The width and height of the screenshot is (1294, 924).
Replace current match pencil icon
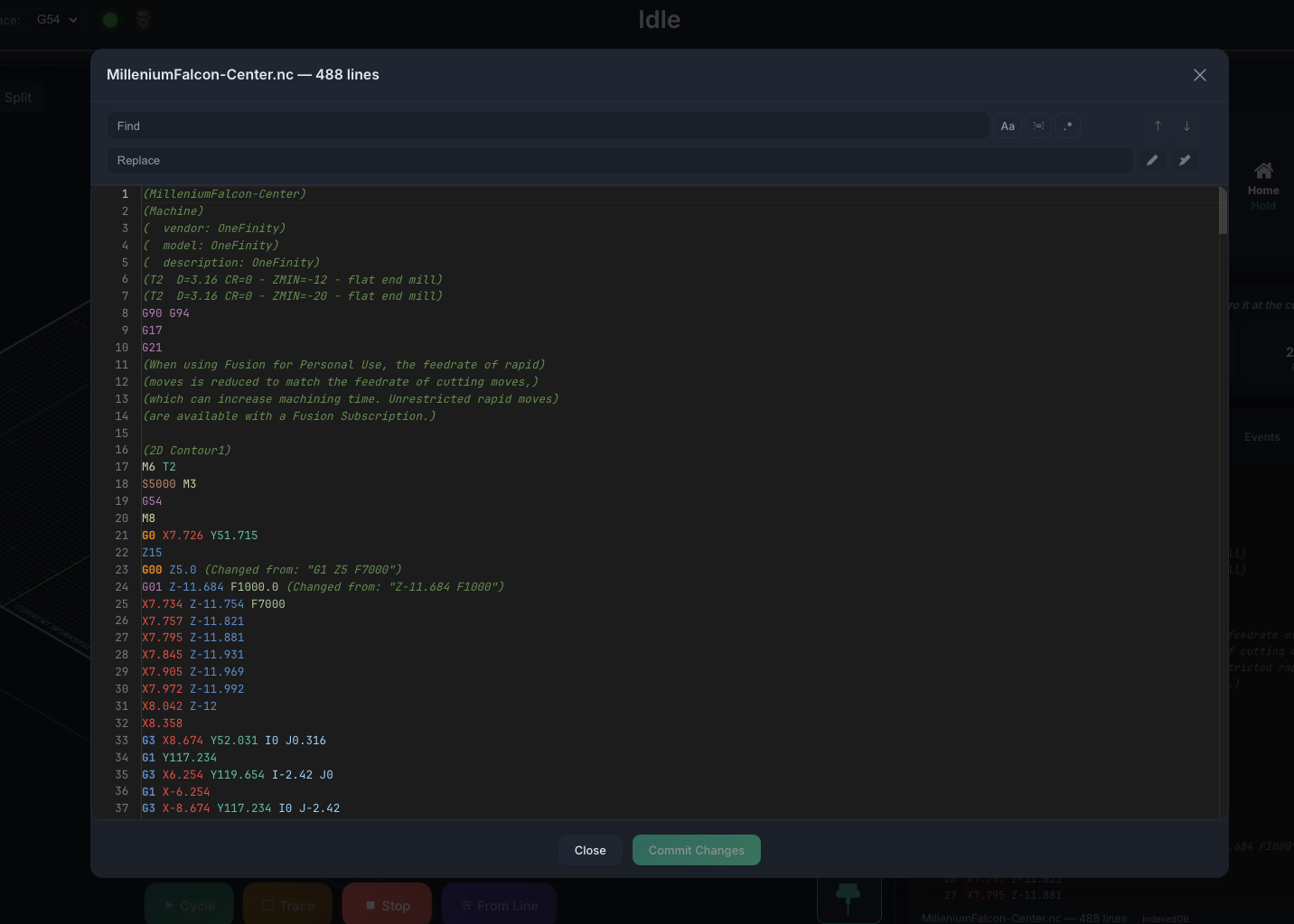1152,160
